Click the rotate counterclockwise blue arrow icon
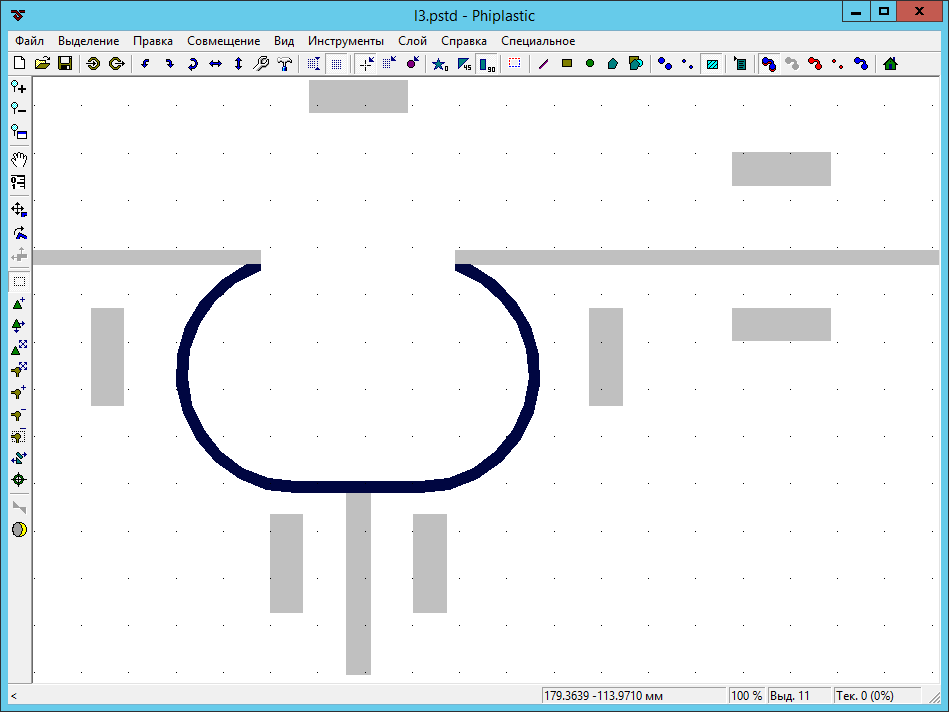This screenshot has width=949, height=712. (145, 64)
